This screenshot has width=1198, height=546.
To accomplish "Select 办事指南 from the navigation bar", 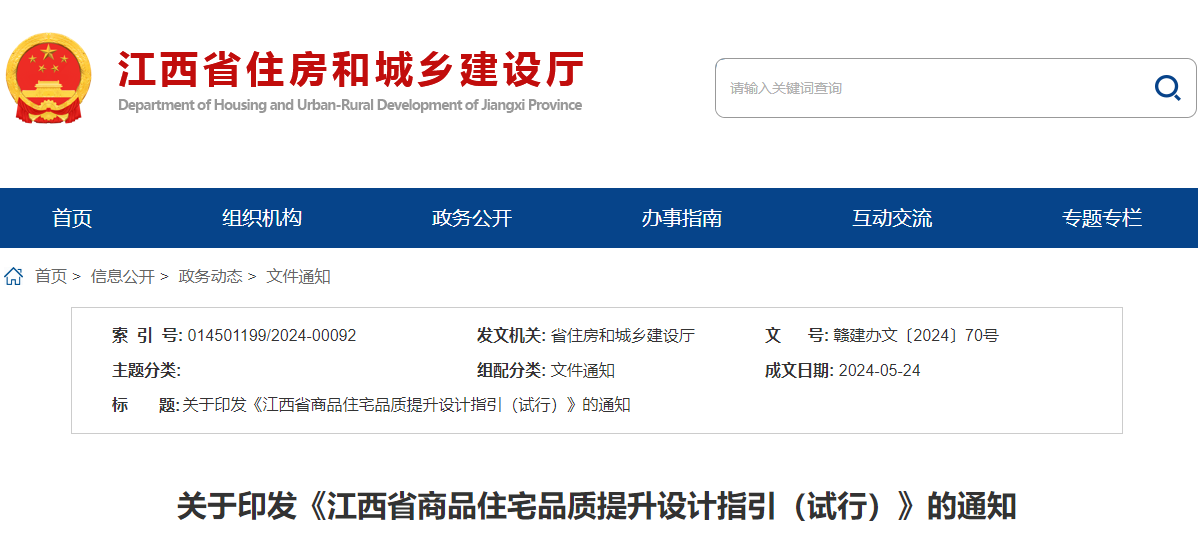I will (682, 218).
